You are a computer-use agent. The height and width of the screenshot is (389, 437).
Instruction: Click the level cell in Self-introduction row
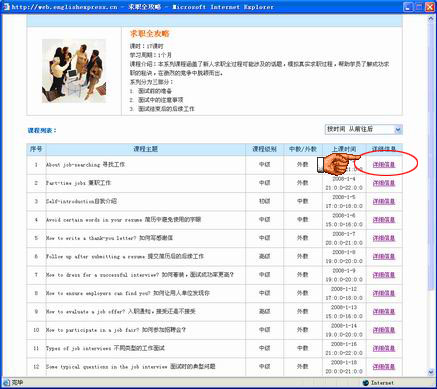click(x=264, y=201)
